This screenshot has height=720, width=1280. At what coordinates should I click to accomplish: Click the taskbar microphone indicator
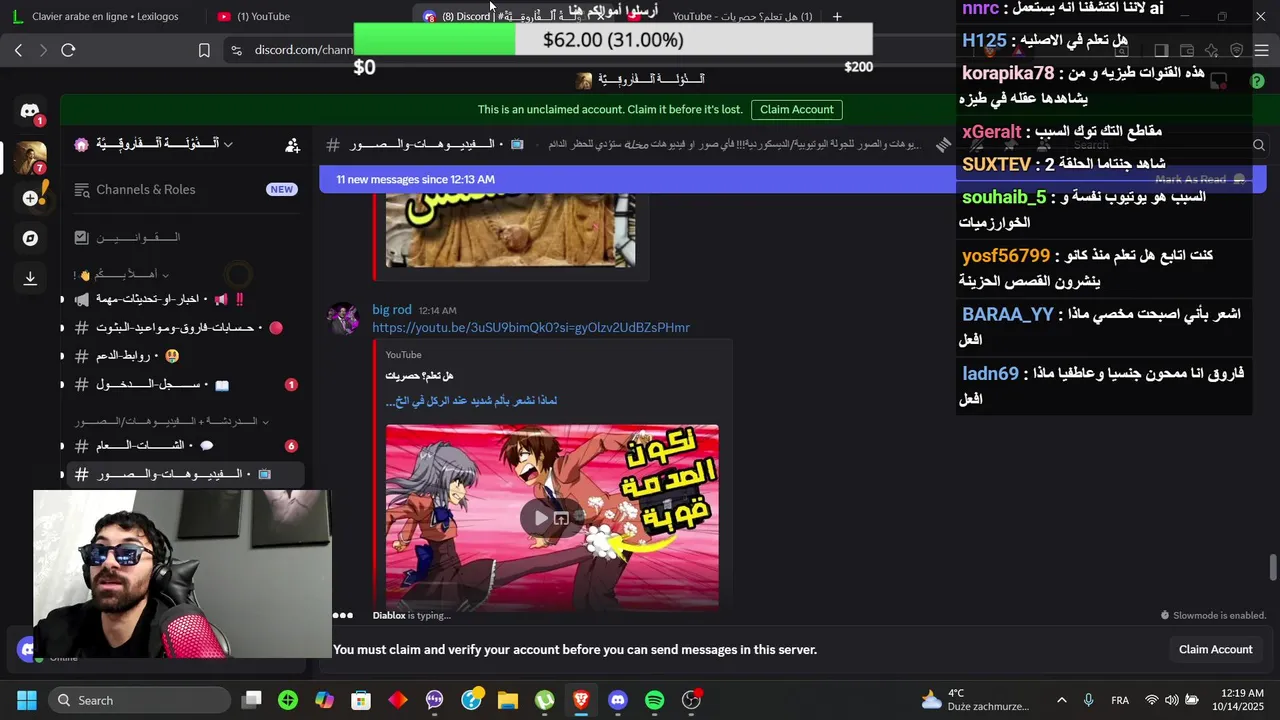(x=1089, y=700)
